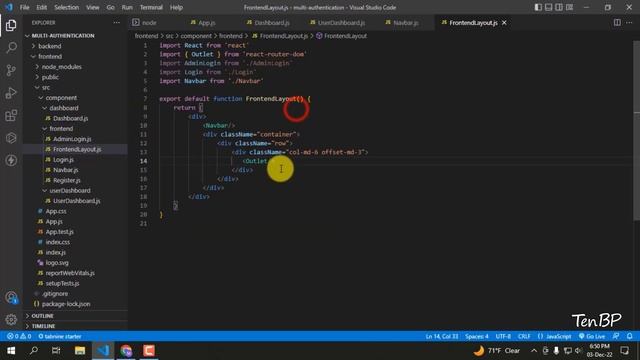This screenshot has width=640, height=360.
Task: Close the FrontendLayout.js tab
Action: pos(504,23)
